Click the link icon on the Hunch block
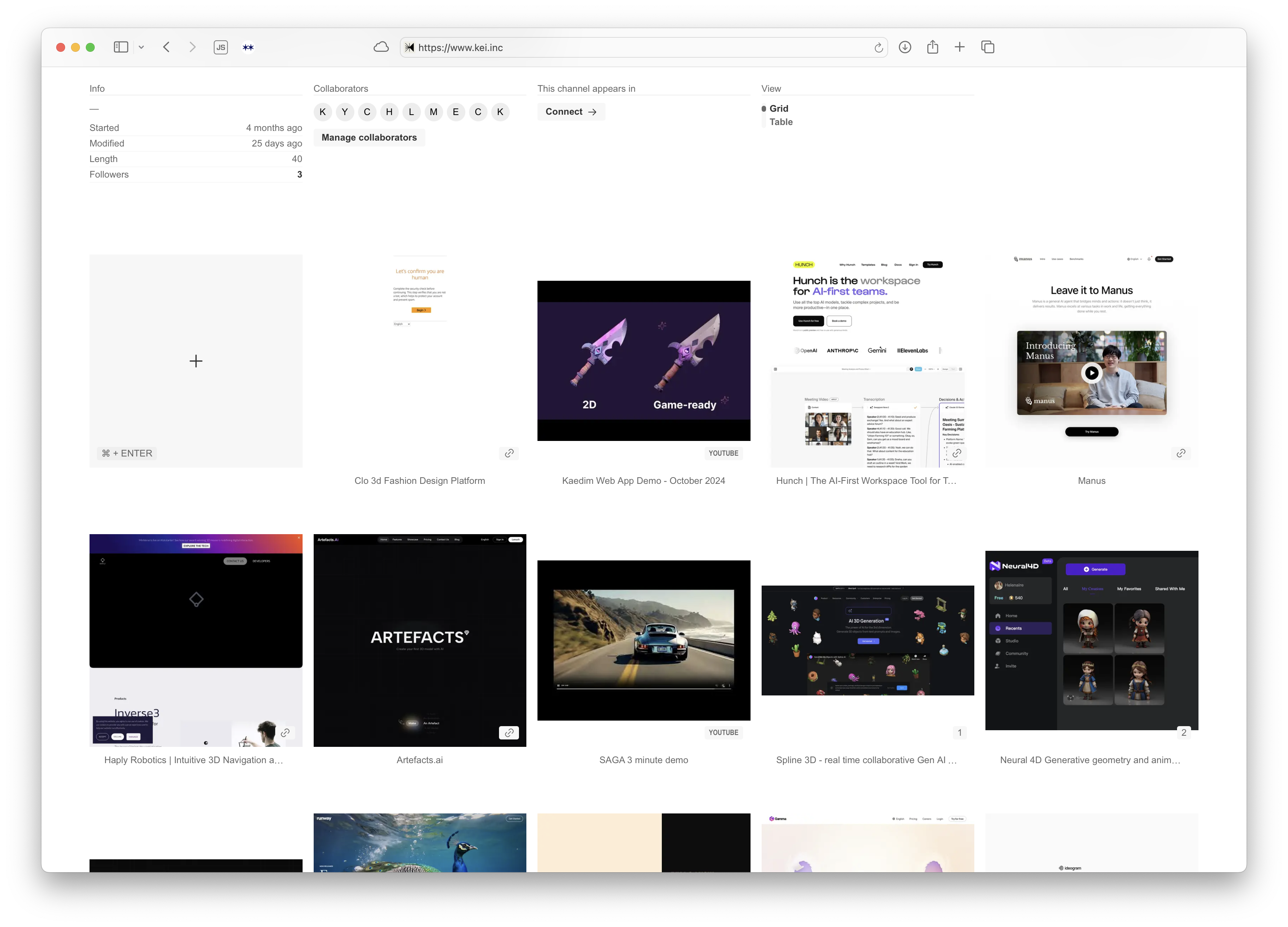The width and height of the screenshot is (1288, 927). pos(957,453)
